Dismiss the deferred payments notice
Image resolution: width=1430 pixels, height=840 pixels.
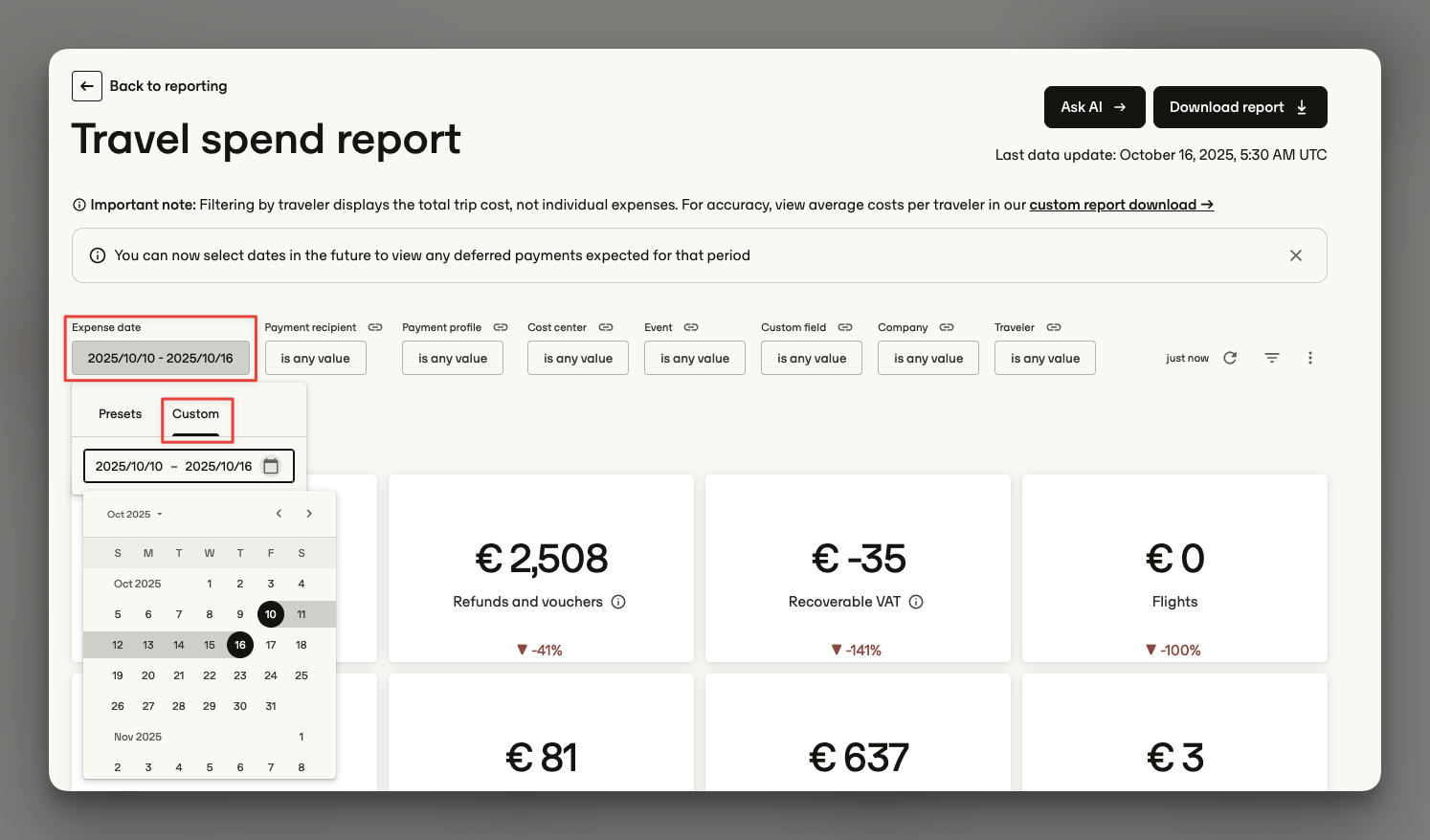click(1296, 255)
